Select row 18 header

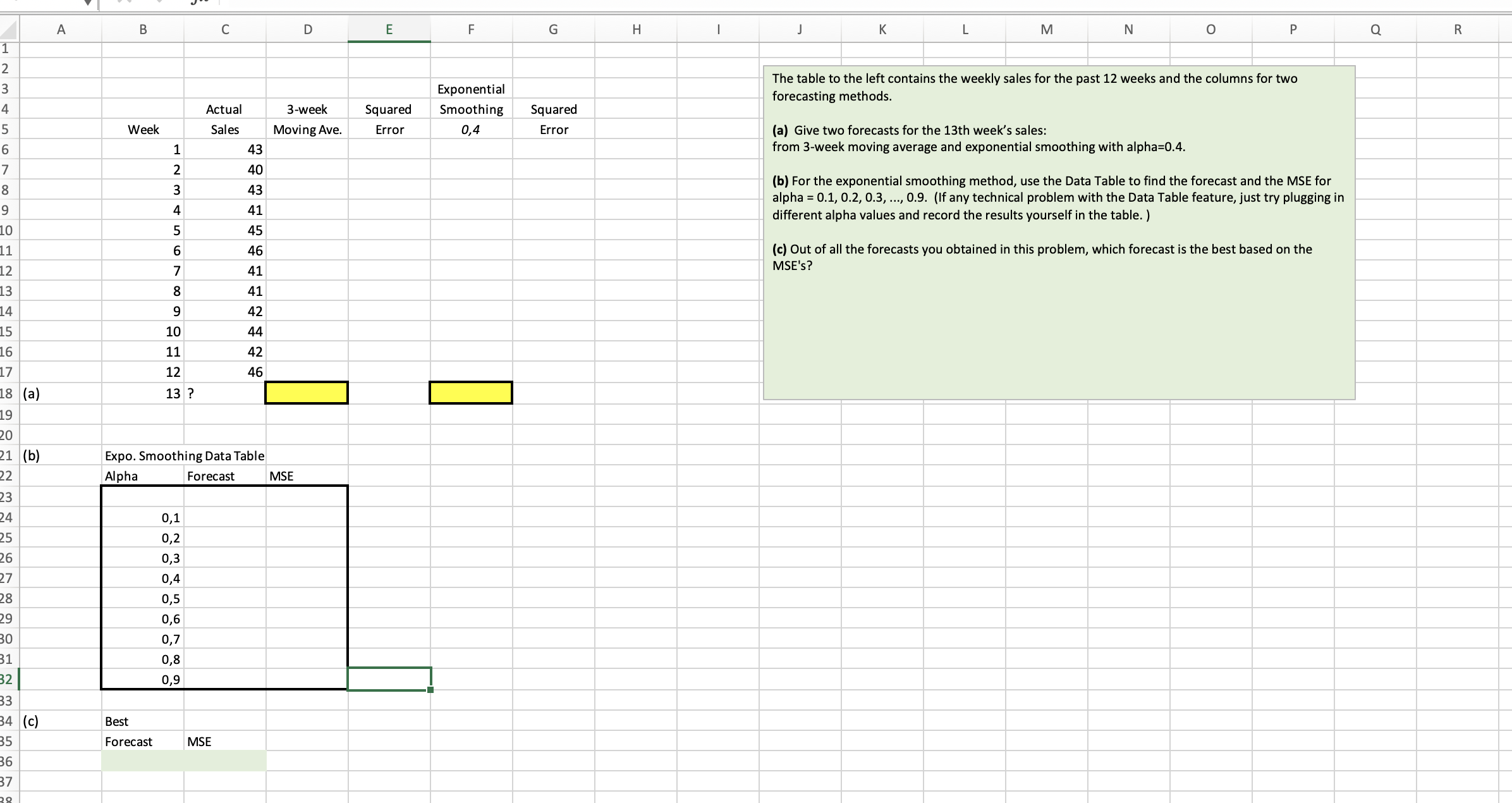coord(8,393)
